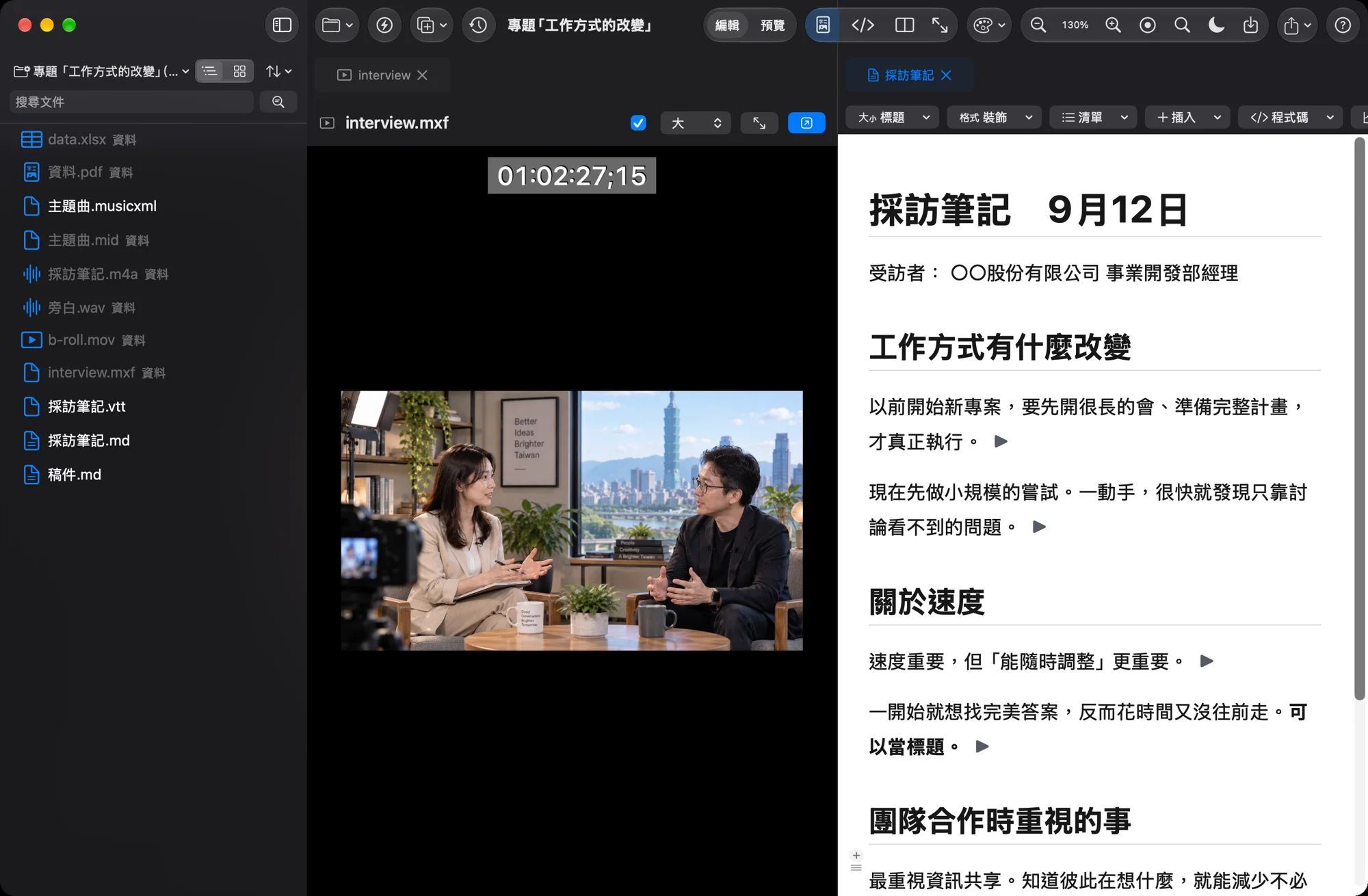This screenshot has width=1368, height=896.
Task: Open the folder menu in toolbar
Action: pos(337,25)
